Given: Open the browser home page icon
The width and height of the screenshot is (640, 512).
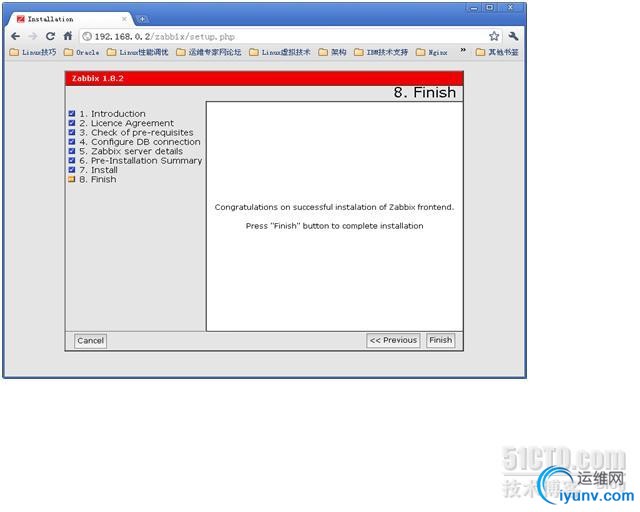Looking at the screenshot, I should point(68,36).
